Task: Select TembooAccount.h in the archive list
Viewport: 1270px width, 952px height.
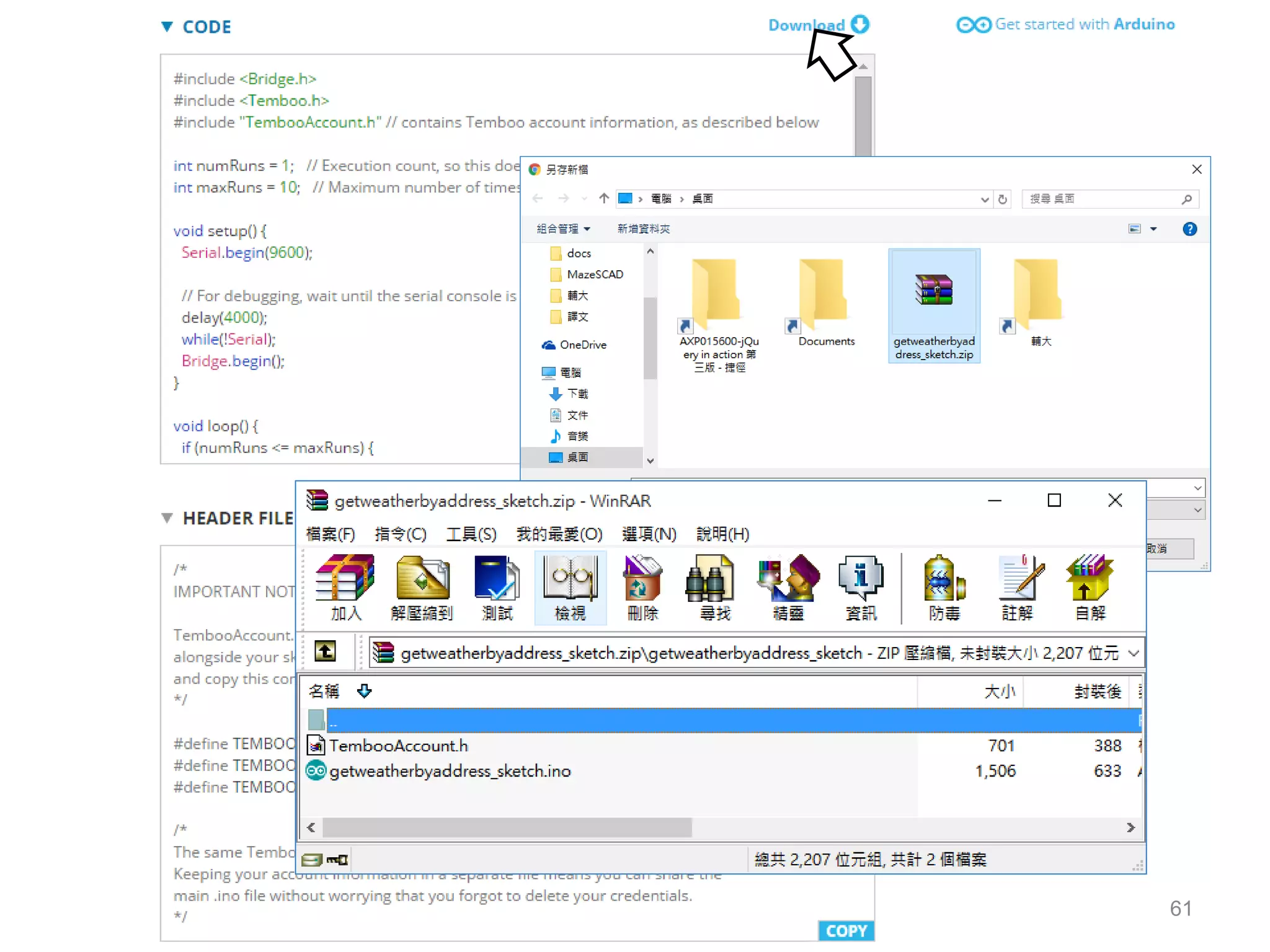Action: [x=398, y=746]
